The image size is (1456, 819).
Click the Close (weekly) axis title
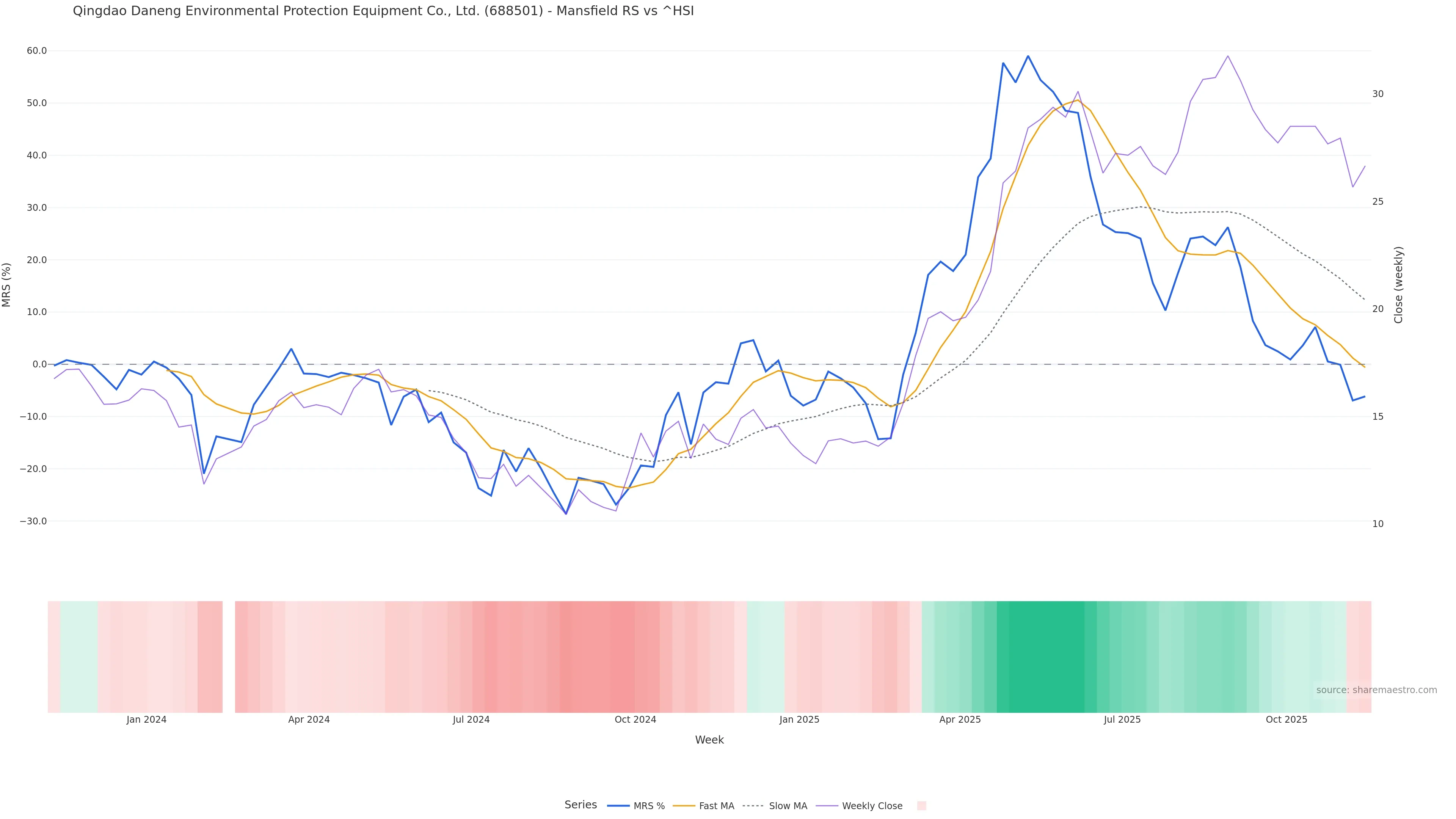click(1398, 285)
